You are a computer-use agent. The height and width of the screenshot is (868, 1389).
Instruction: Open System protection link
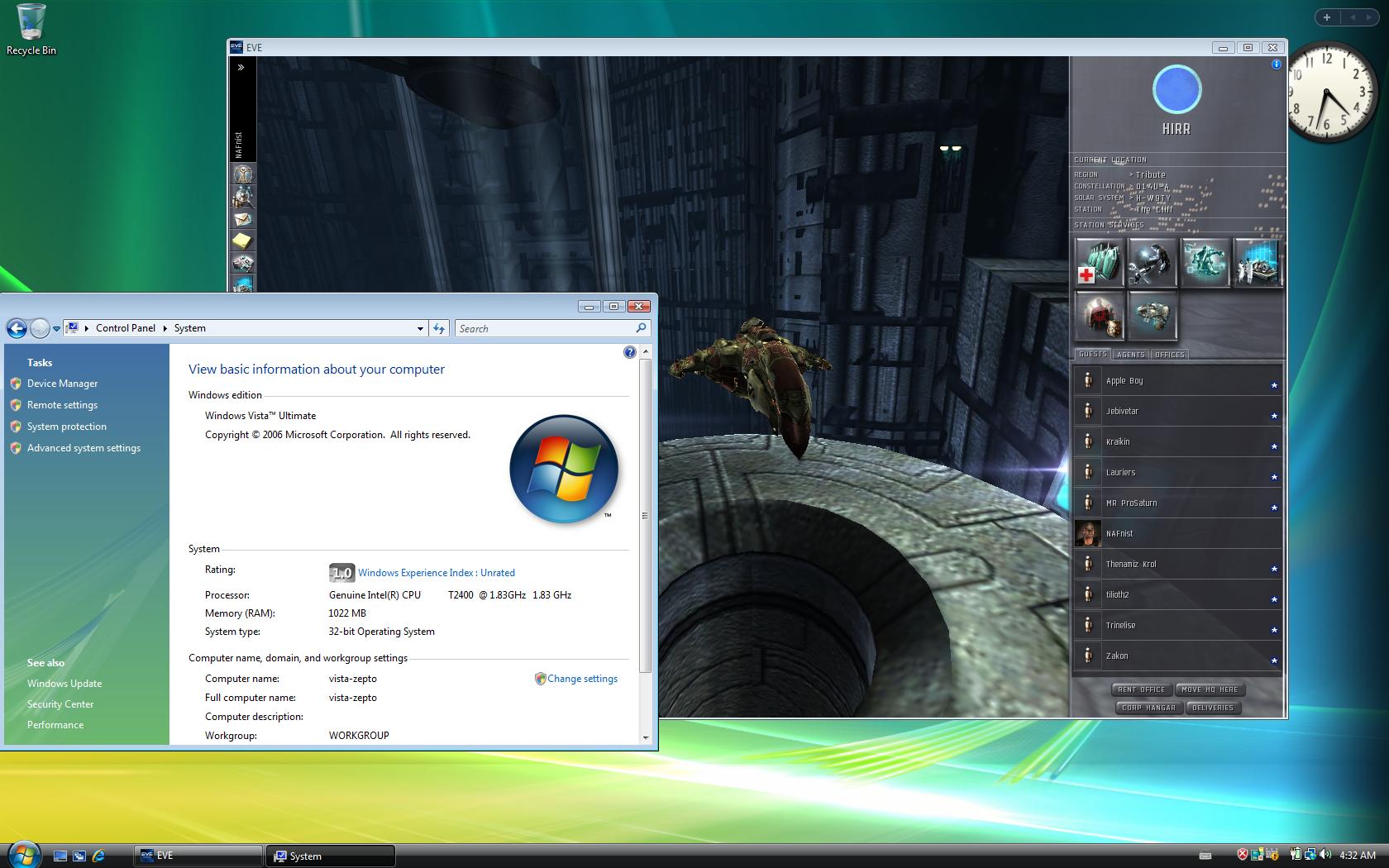coord(67,427)
